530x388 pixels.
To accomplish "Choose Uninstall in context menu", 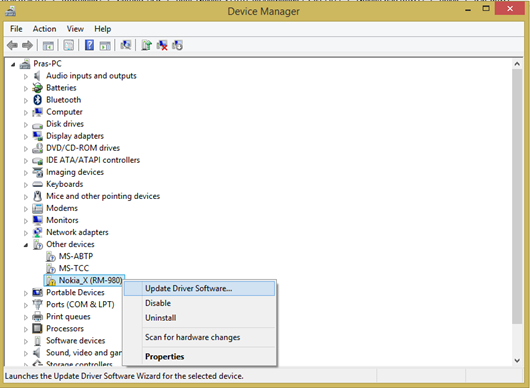I will click(199, 318).
